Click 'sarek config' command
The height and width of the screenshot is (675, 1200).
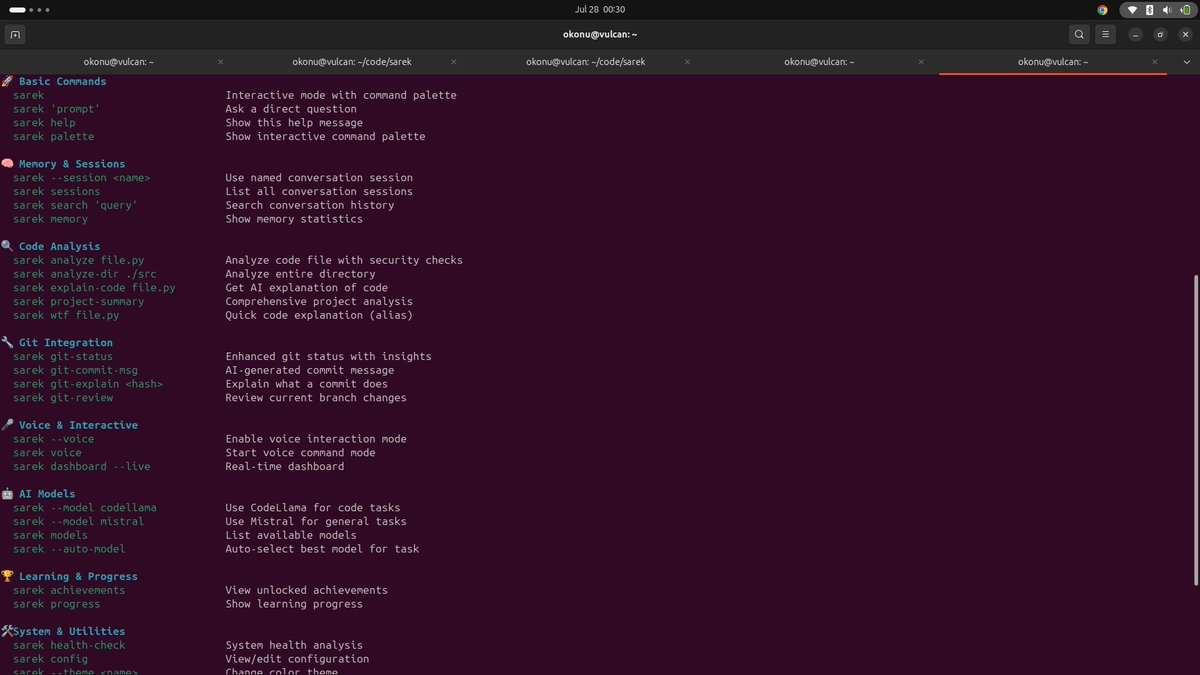50,659
